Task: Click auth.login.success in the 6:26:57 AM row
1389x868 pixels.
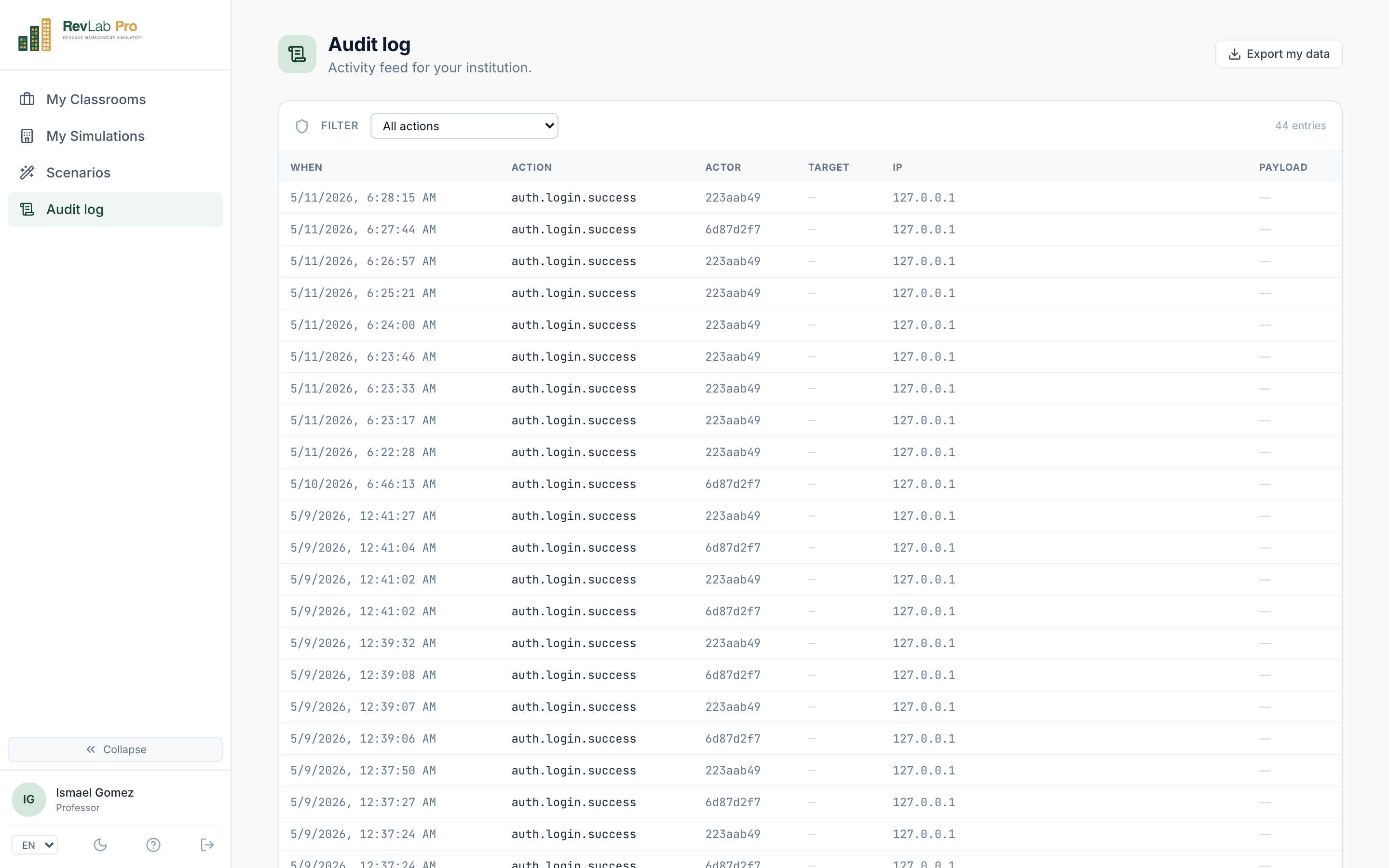Action: 573,261
